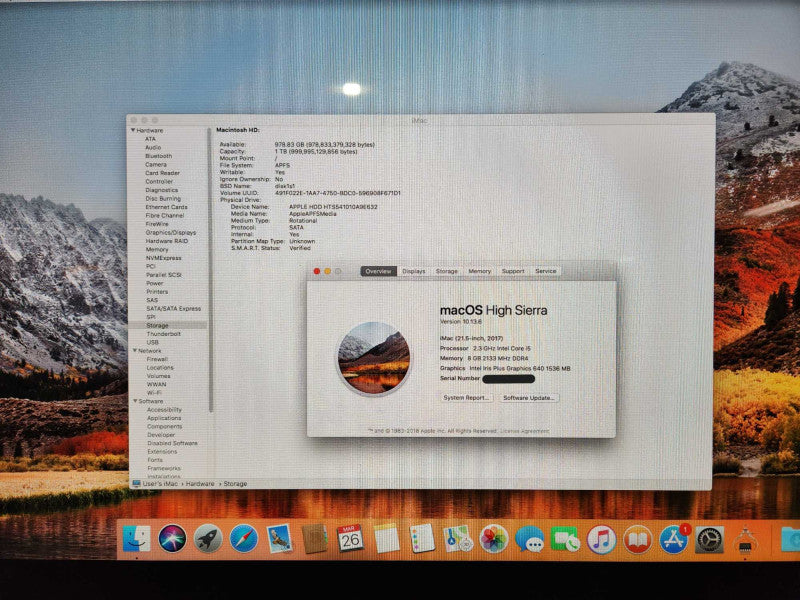Switch to the Service tab
800x600 pixels.
pos(545,271)
